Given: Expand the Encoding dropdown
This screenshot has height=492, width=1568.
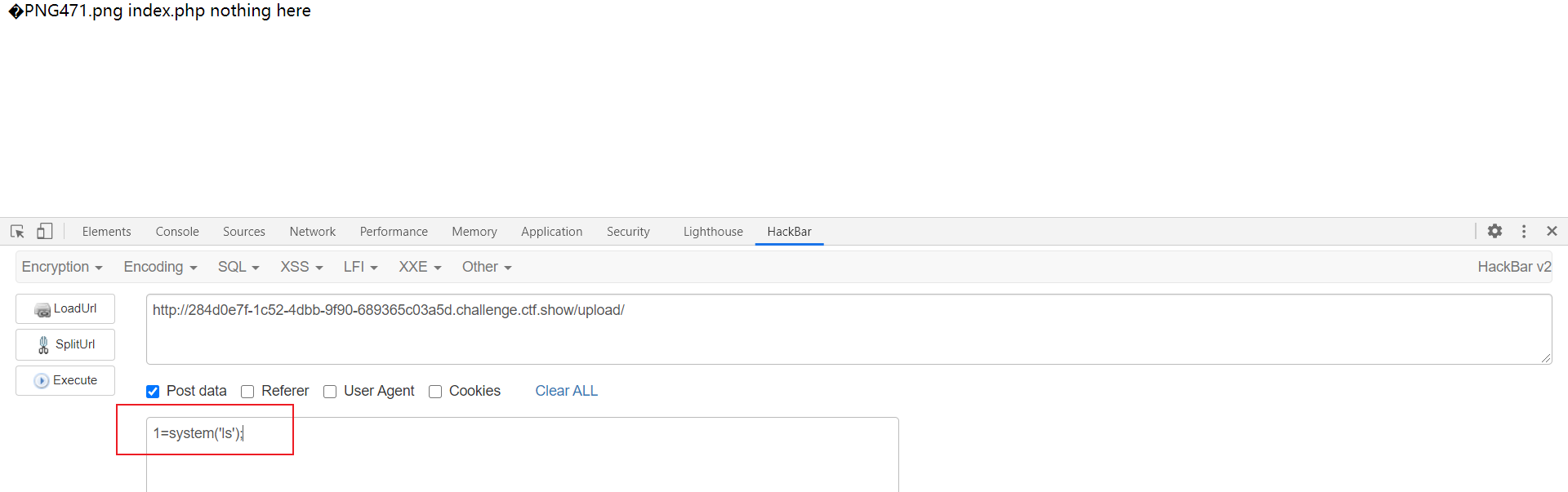Looking at the screenshot, I should (160, 267).
